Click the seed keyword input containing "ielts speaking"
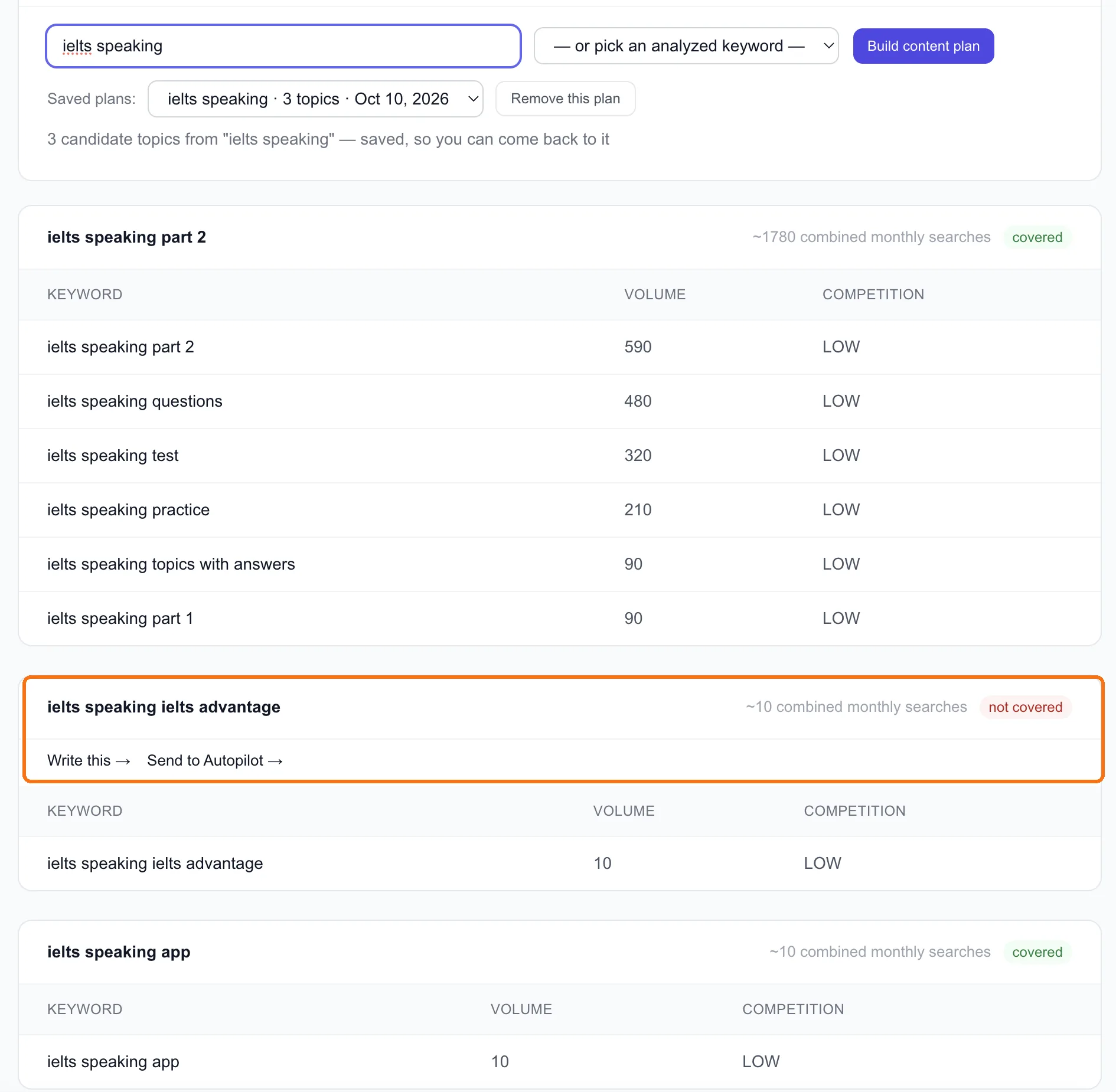Screen dimensions: 1116x1092 pyautogui.click(x=283, y=46)
